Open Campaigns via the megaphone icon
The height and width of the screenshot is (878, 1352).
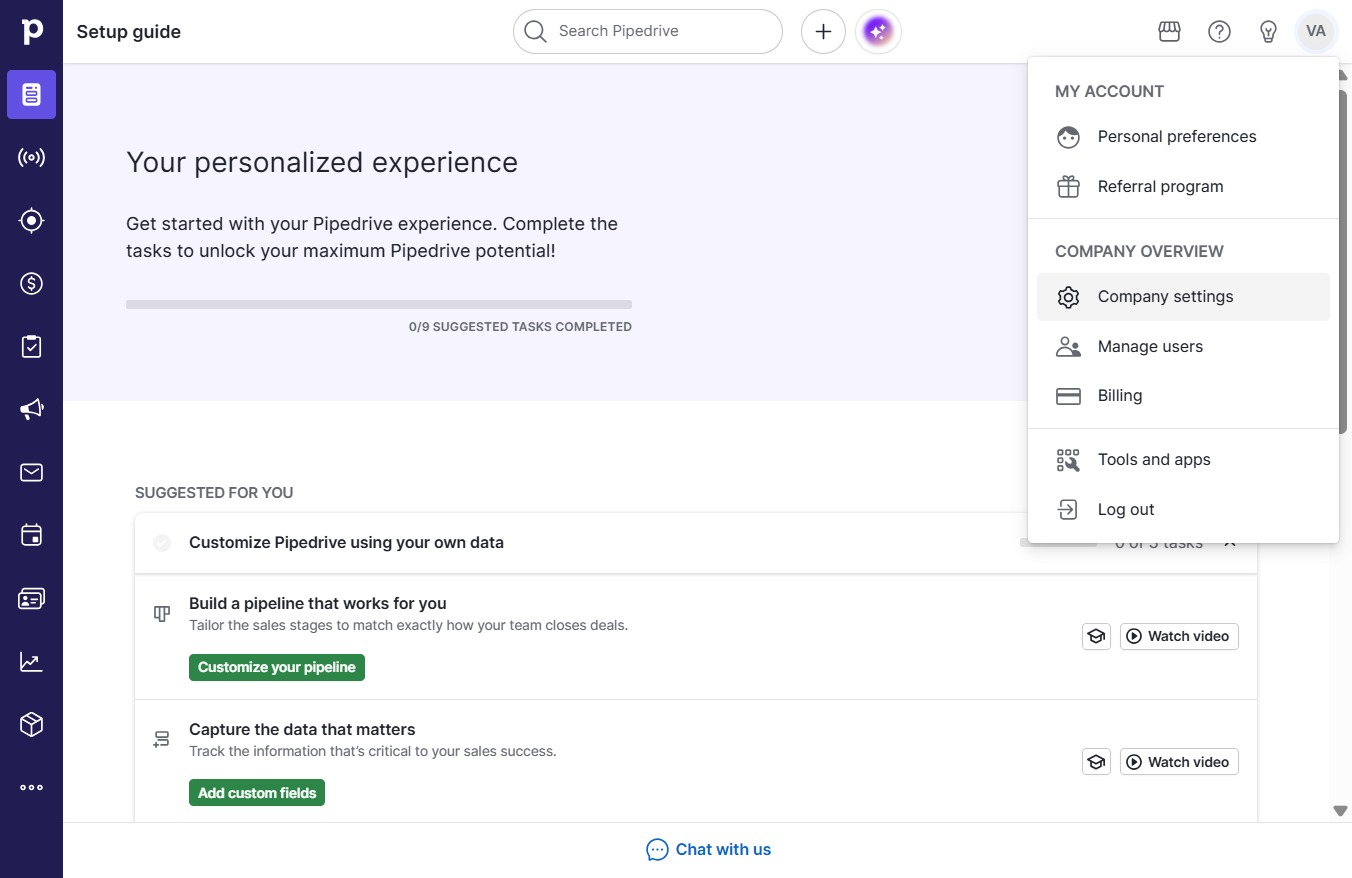pos(31,410)
